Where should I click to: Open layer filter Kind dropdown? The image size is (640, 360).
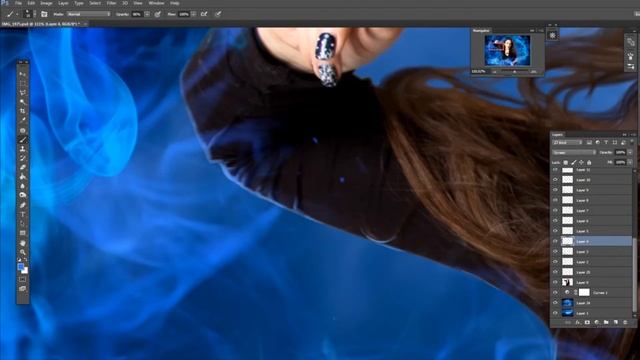coord(567,142)
